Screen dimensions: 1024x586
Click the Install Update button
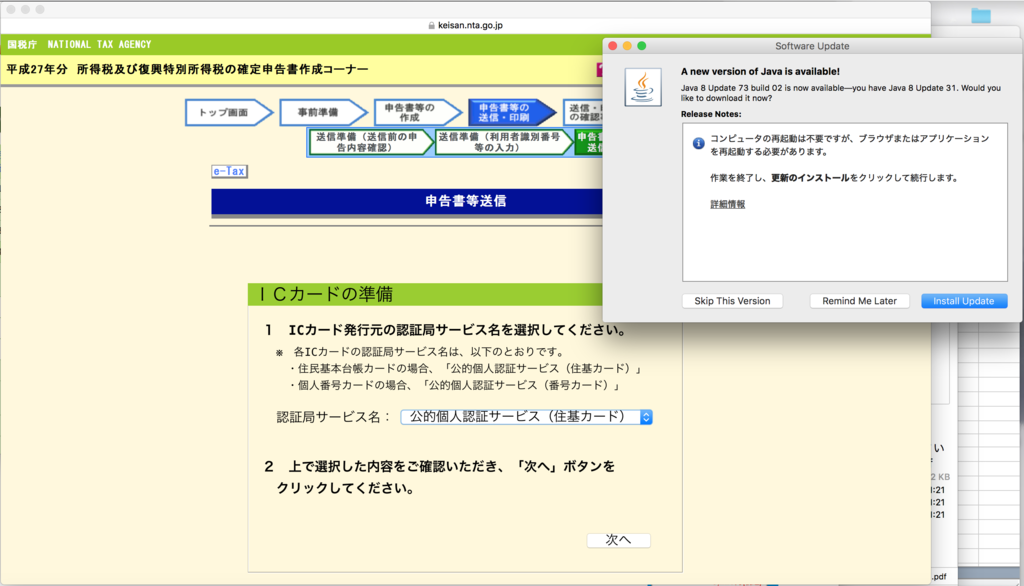click(964, 301)
